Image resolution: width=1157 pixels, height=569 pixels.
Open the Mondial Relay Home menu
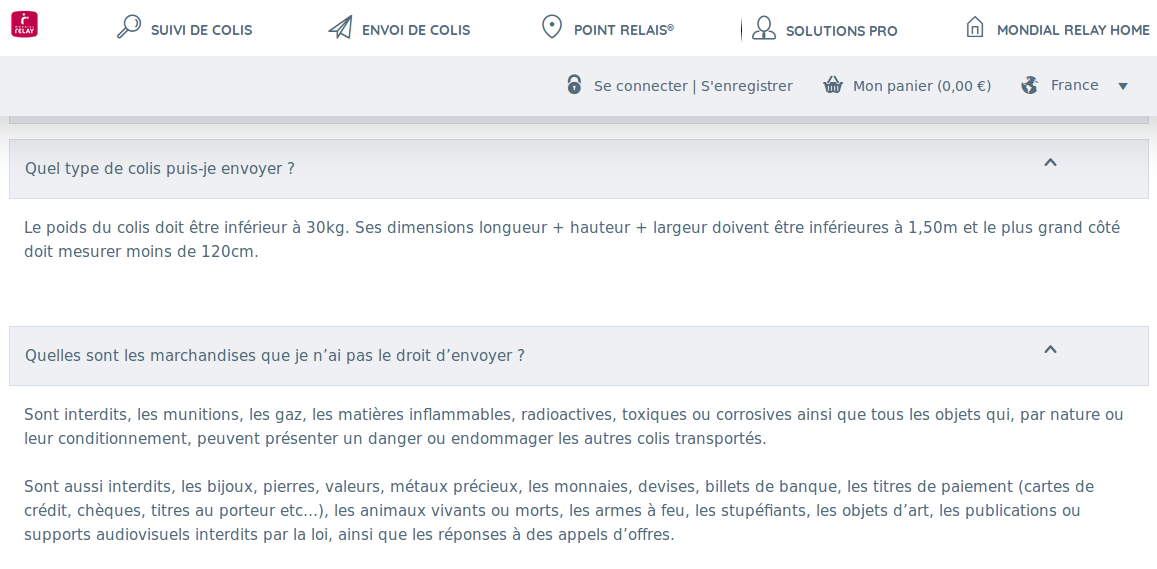tap(1073, 30)
